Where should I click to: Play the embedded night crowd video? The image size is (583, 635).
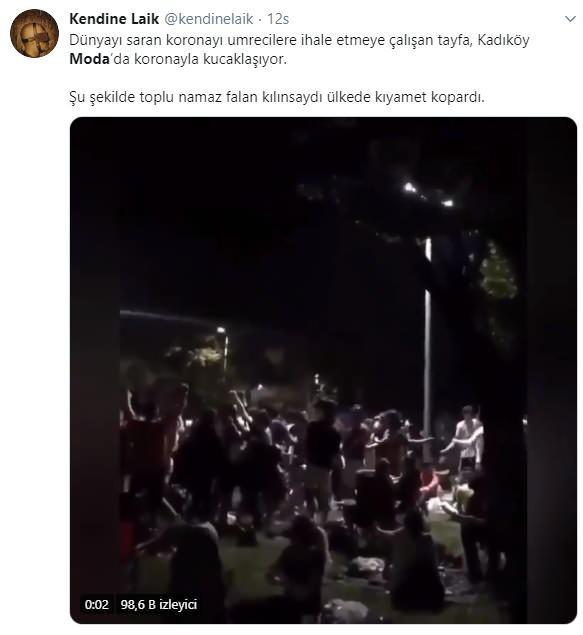pyautogui.click(x=323, y=370)
